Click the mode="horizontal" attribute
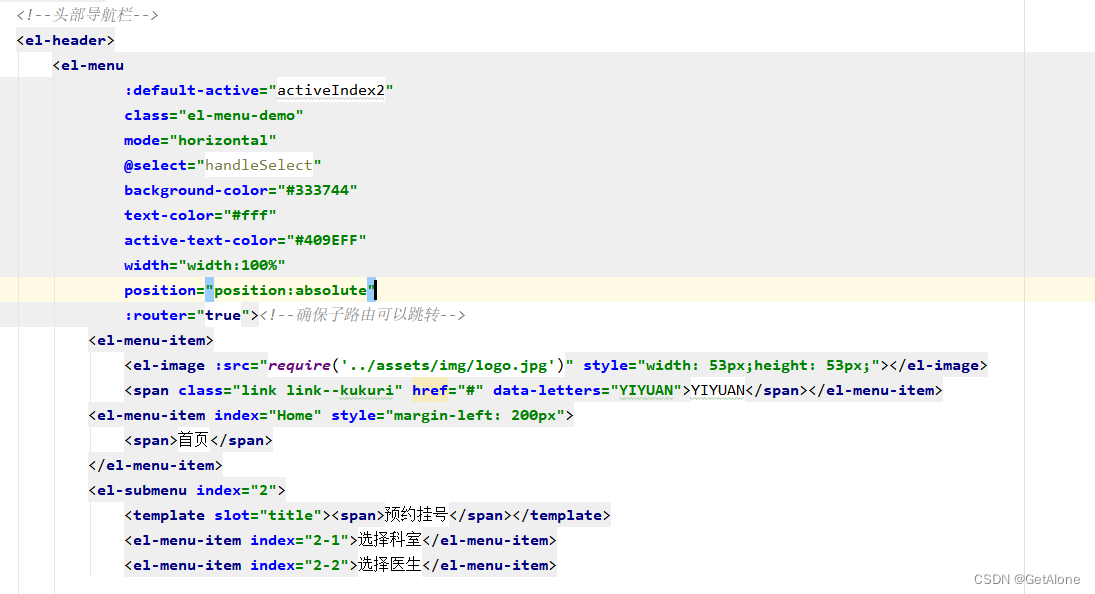This screenshot has width=1095, height=594. (200, 141)
